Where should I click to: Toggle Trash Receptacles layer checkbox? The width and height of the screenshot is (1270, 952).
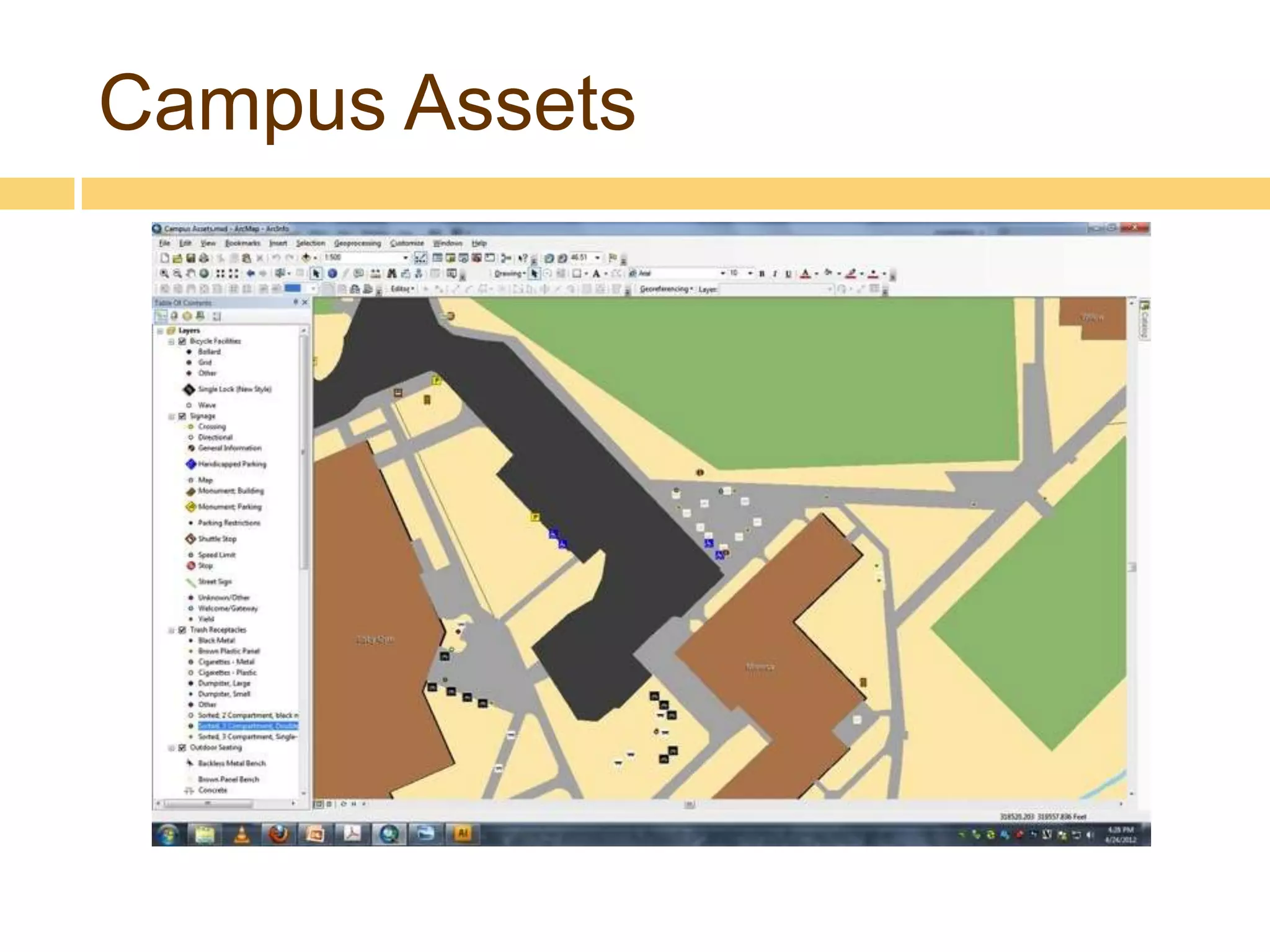pyautogui.click(x=182, y=630)
